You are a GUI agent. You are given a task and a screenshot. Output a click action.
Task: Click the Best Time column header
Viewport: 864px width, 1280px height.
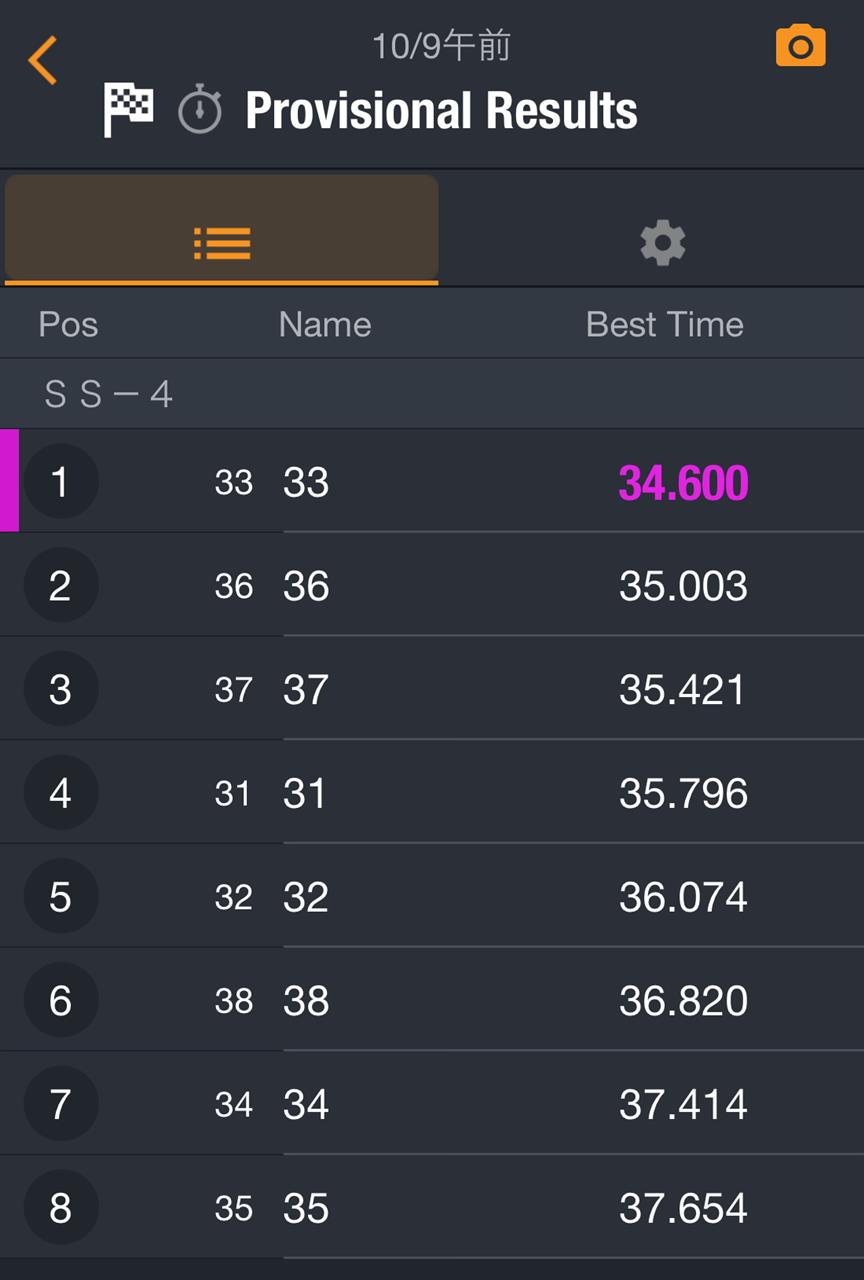tap(665, 324)
